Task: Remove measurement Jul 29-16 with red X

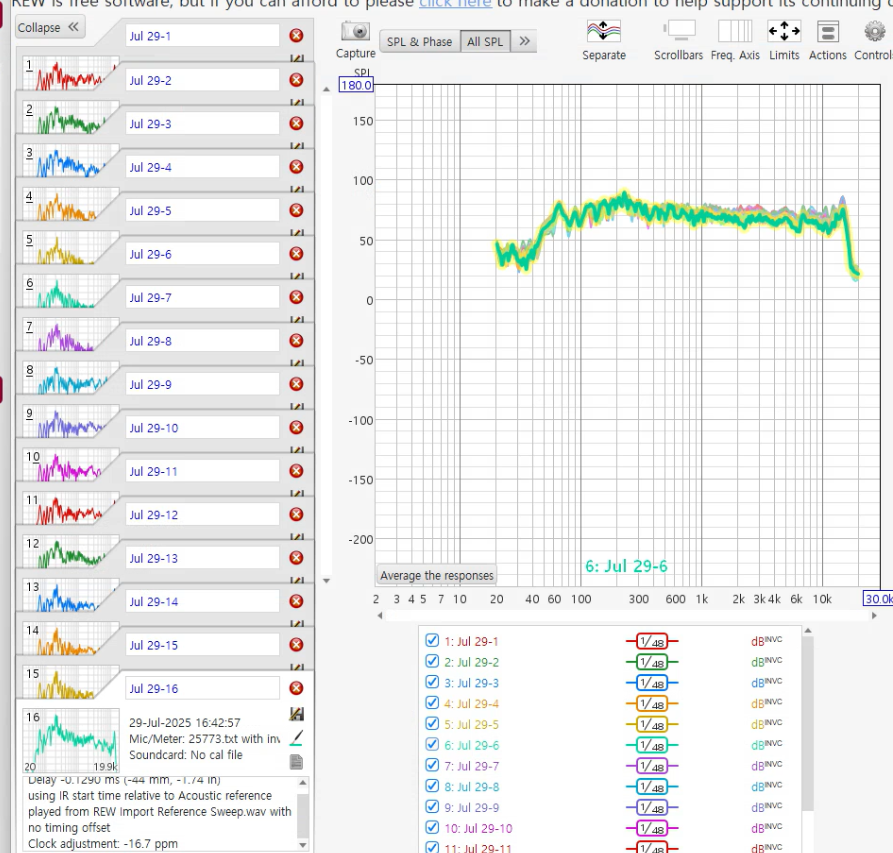Action: (x=296, y=688)
